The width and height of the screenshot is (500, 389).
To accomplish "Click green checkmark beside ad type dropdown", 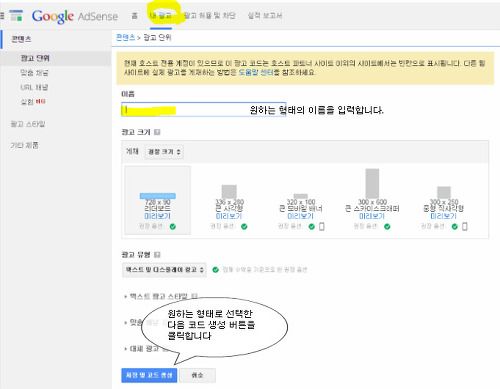I will [216, 270].
